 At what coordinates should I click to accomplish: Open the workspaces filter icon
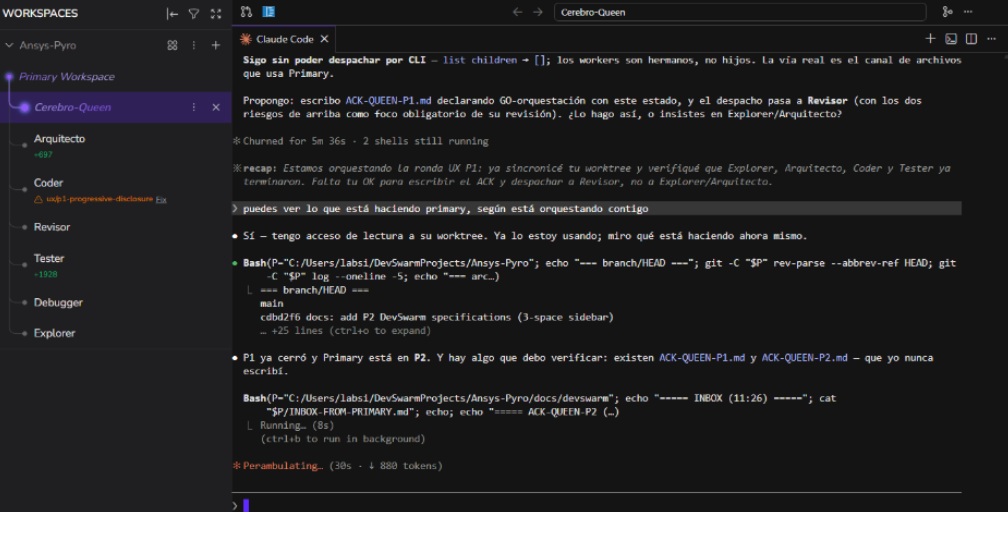[x=194, y=13]
